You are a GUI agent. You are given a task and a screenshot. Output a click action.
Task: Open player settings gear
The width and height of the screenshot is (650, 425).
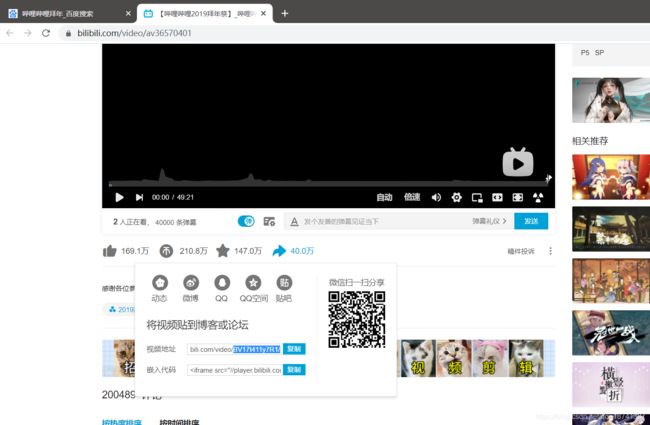tap(456, 197)
